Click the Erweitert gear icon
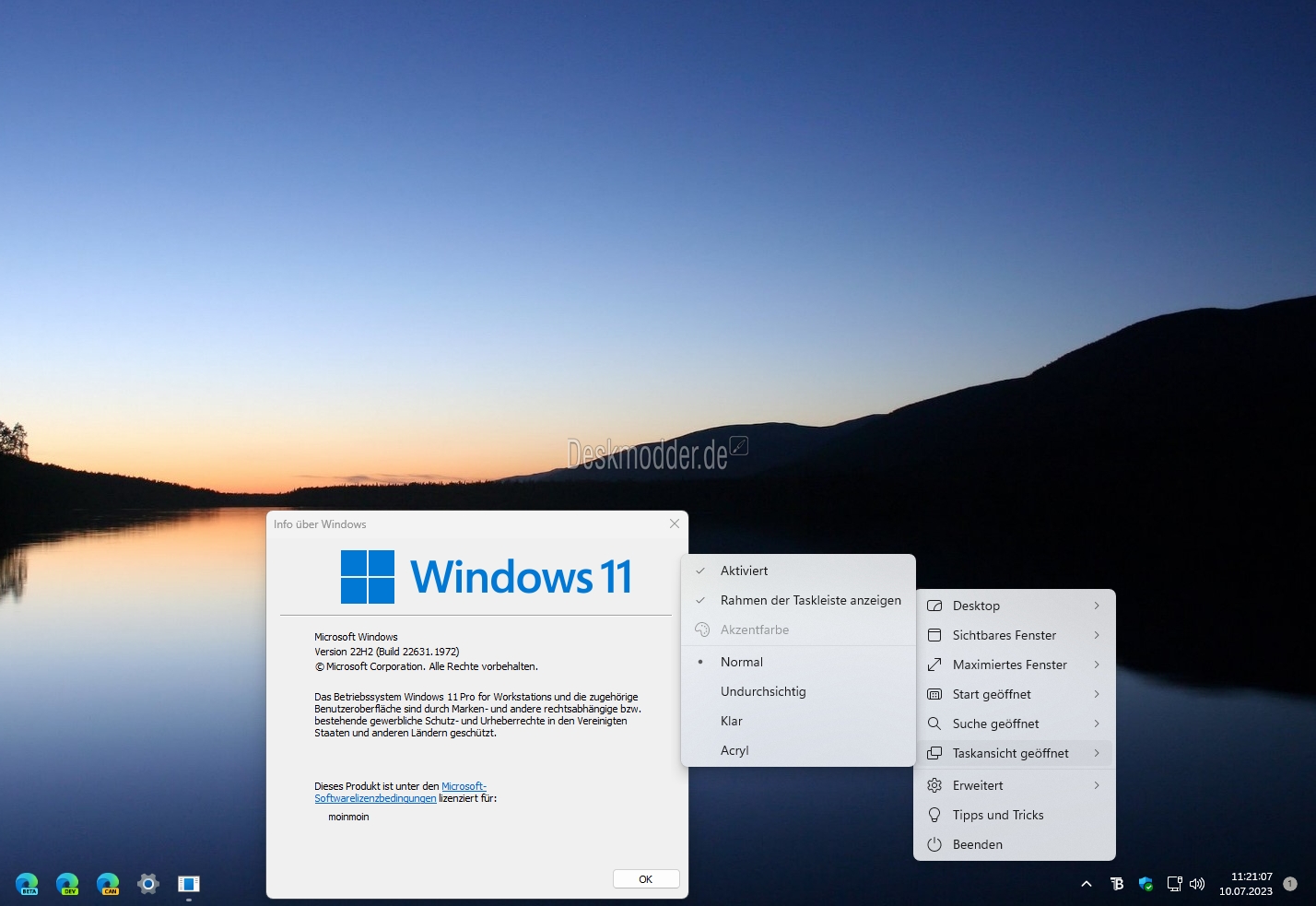This screenshot has width=1316, height=906. tap(934, 785)
